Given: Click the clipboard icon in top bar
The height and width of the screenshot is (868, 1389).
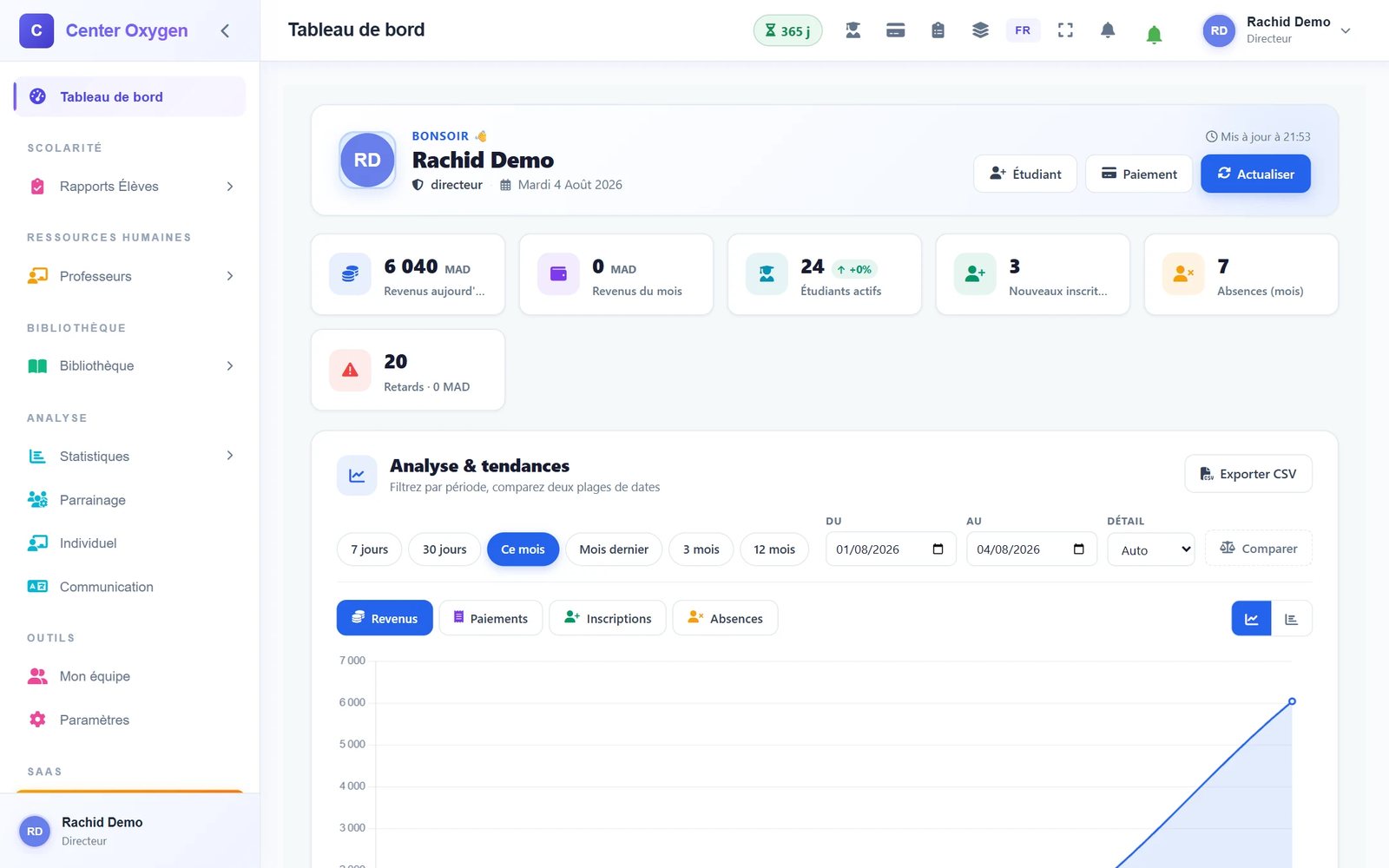Looking at the screenshot, I should point(938,30).
